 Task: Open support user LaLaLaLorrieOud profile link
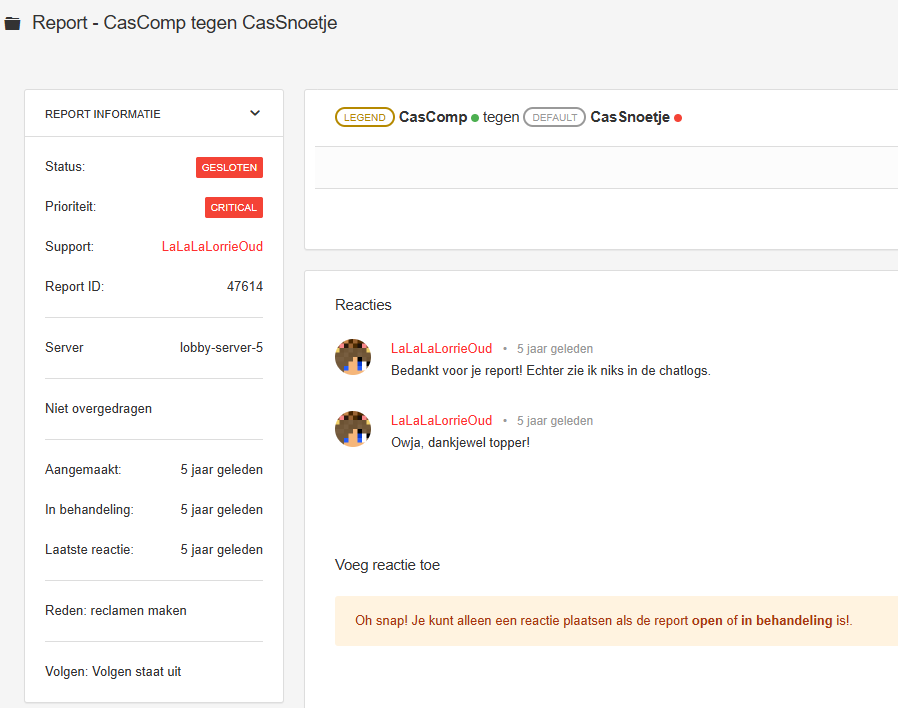[x=212, y=246]
